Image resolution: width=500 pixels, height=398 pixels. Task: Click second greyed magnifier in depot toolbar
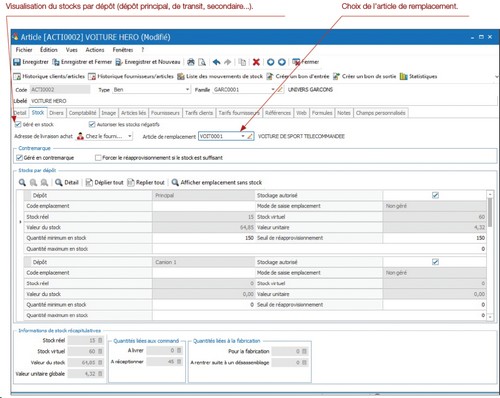tap(33, 183)
